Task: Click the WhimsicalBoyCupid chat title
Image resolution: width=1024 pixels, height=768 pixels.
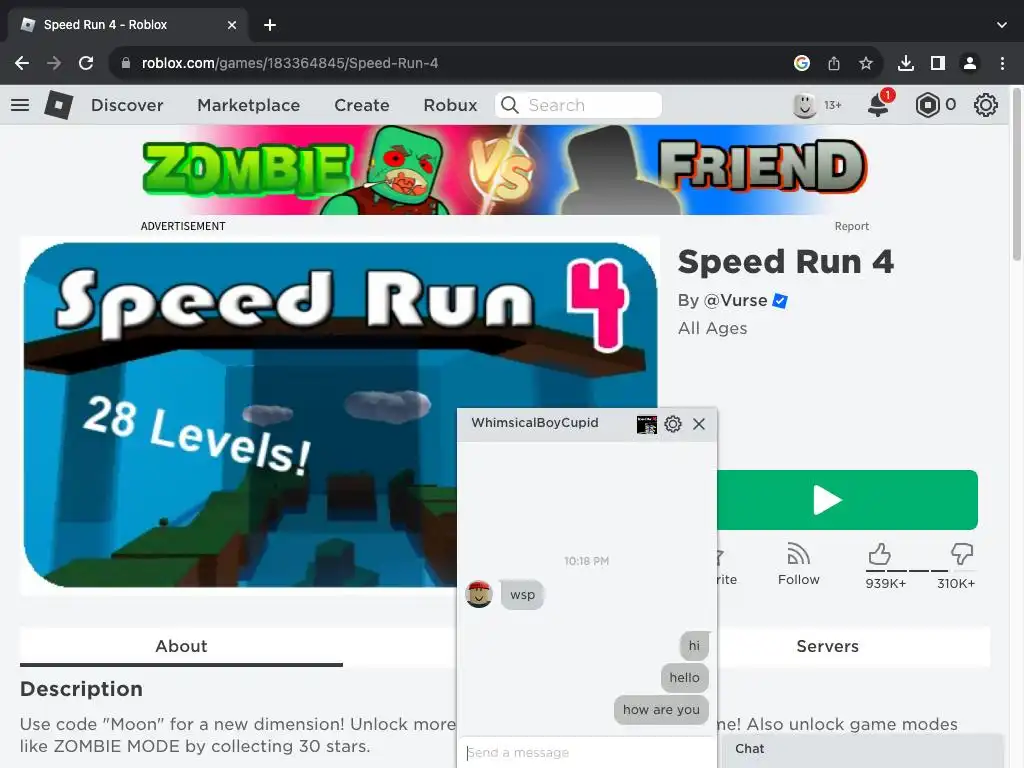Action: coord(535,423)
